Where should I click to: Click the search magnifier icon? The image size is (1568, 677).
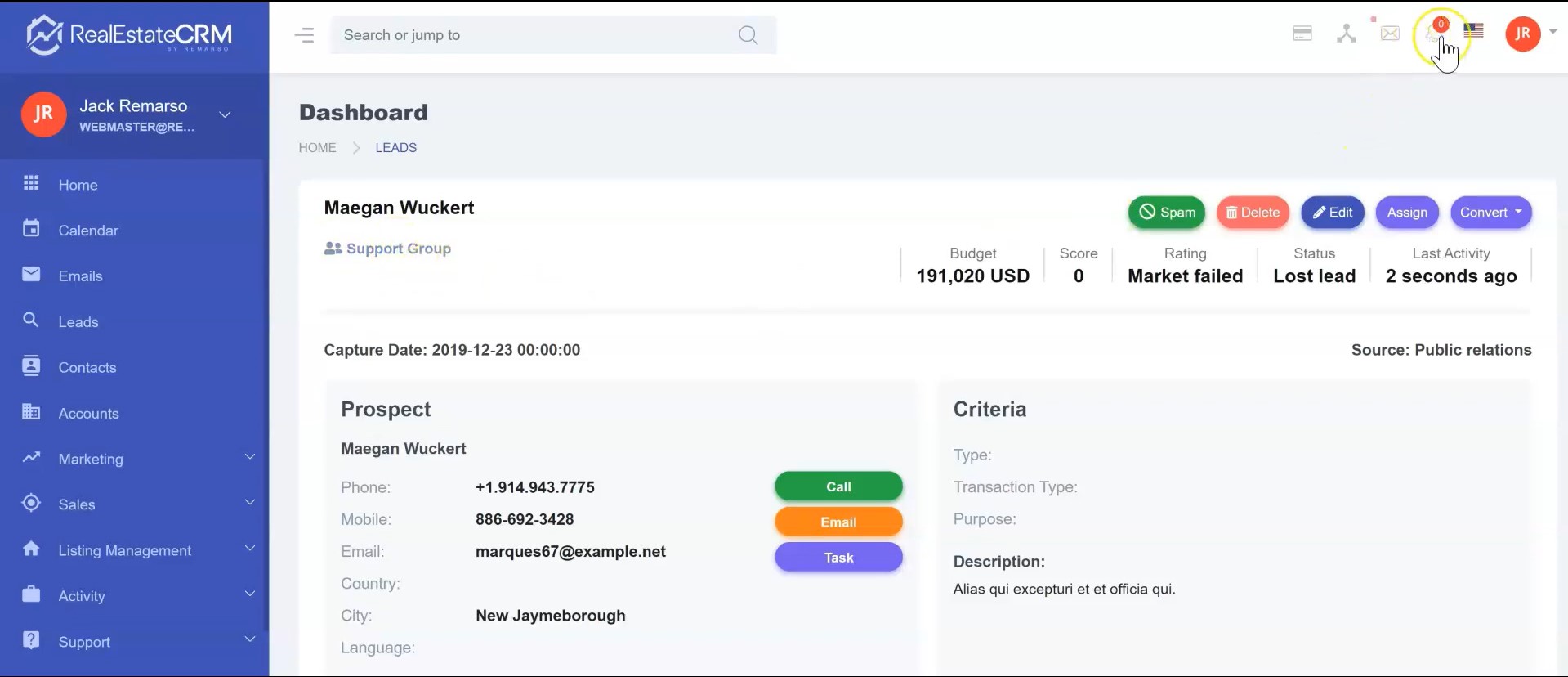point(747,35)
